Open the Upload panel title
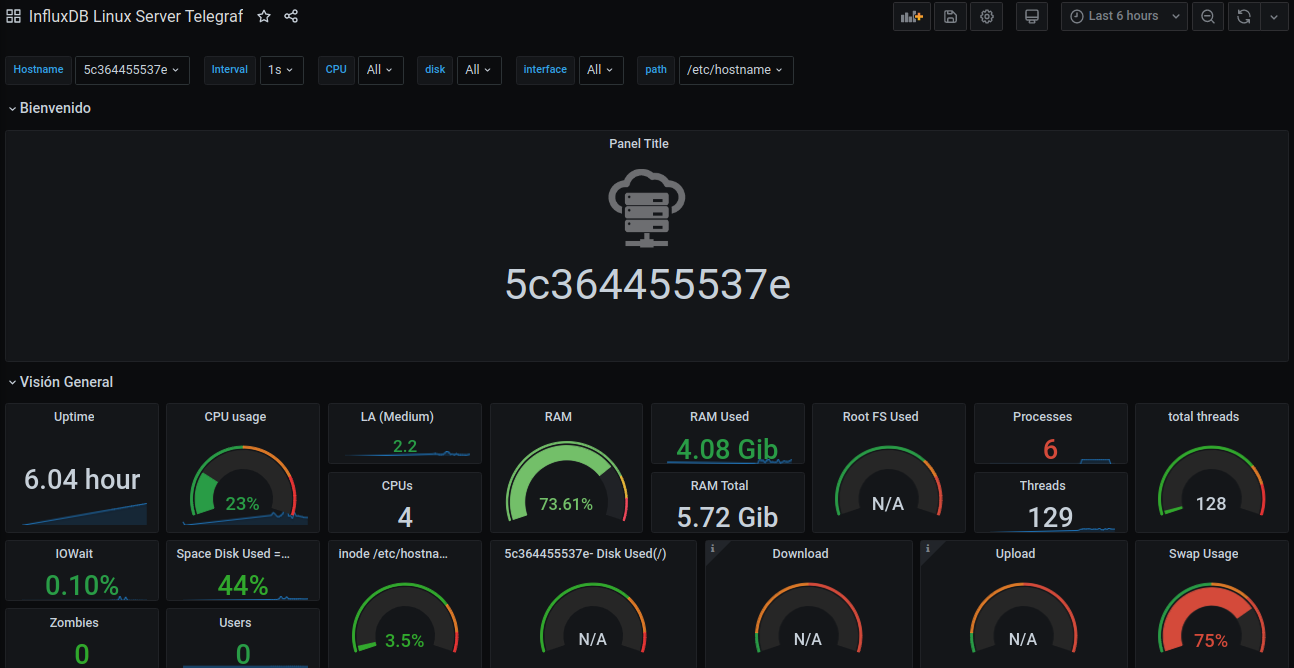The image size is (1294, 668). click(x=1015, y=554)
